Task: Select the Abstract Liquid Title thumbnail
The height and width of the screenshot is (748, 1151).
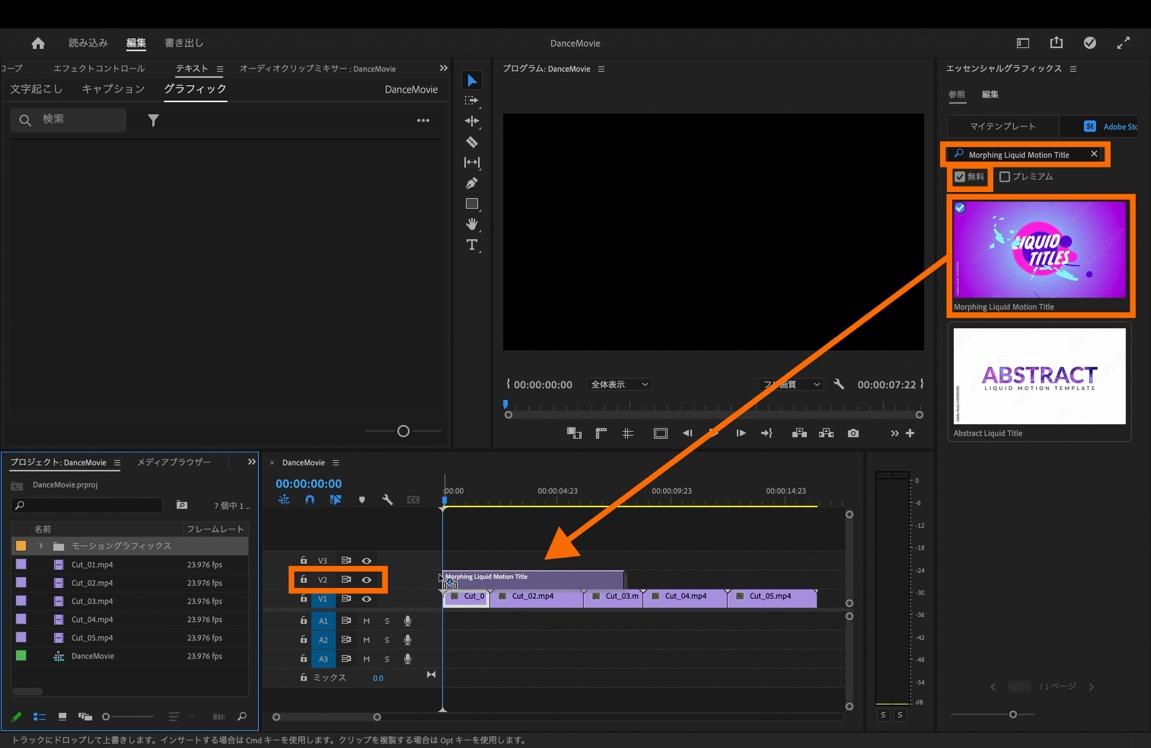Action: pos(1039,376)
